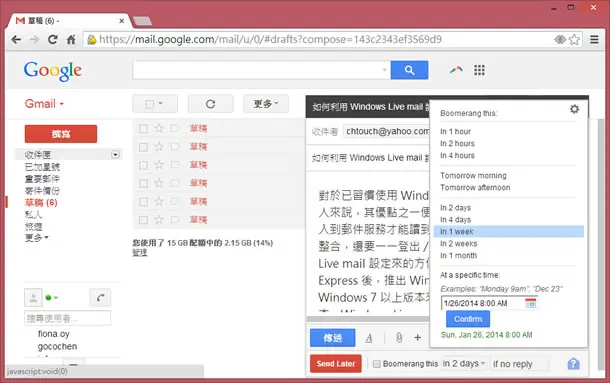Open the 'in 2 days' dropdown
Screen dimensions: 610x383
[464, 364]
